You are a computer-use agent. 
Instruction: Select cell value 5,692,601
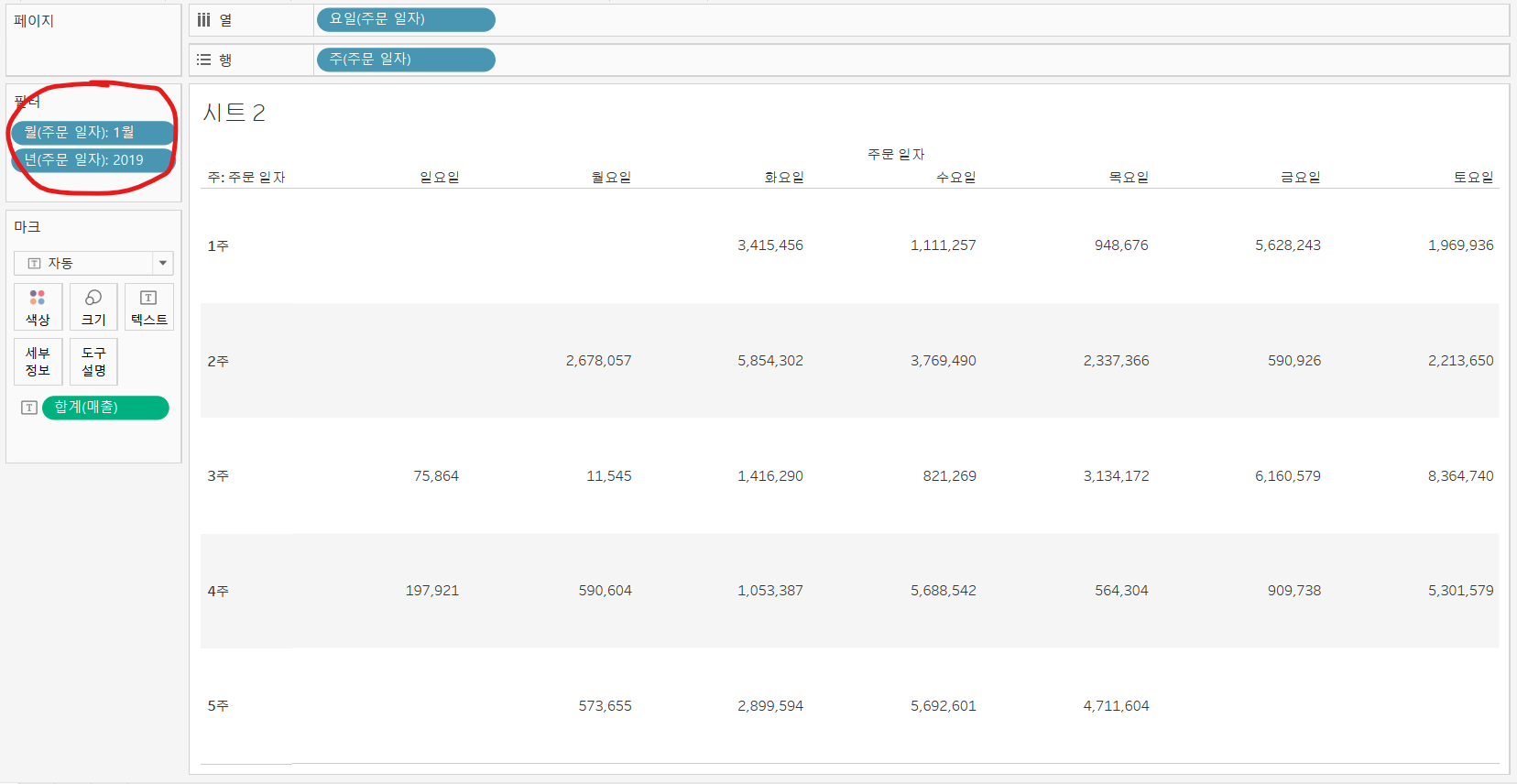pos(944,706)
